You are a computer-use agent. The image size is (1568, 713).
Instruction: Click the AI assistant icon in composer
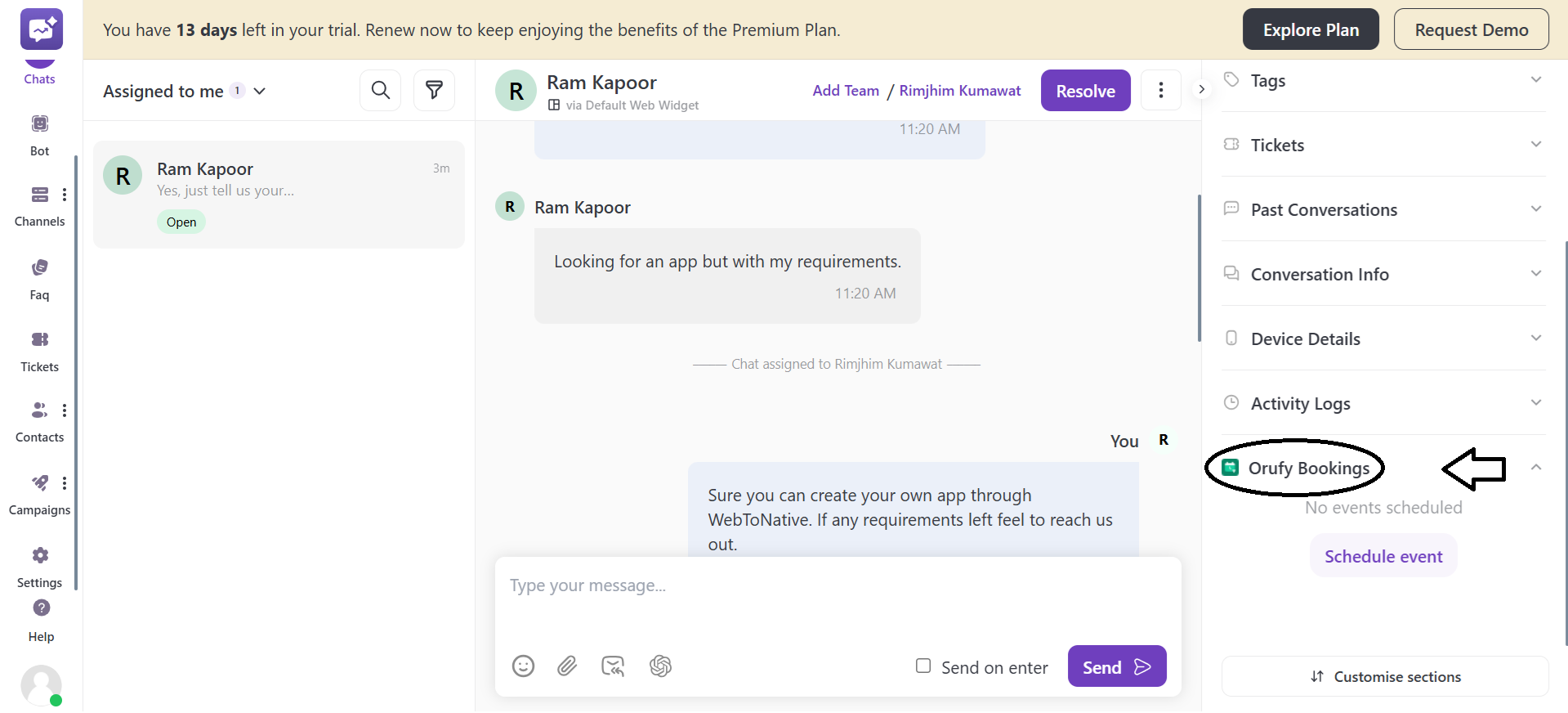click(x=660, y=666)
